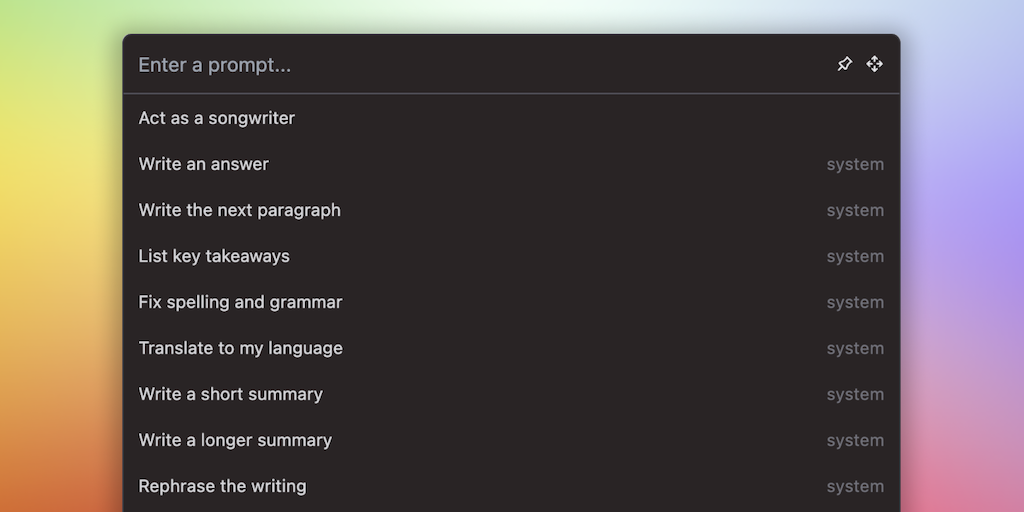Click system tag on Rephrase the writing row
1024x512 pixels.
(855, 487)
